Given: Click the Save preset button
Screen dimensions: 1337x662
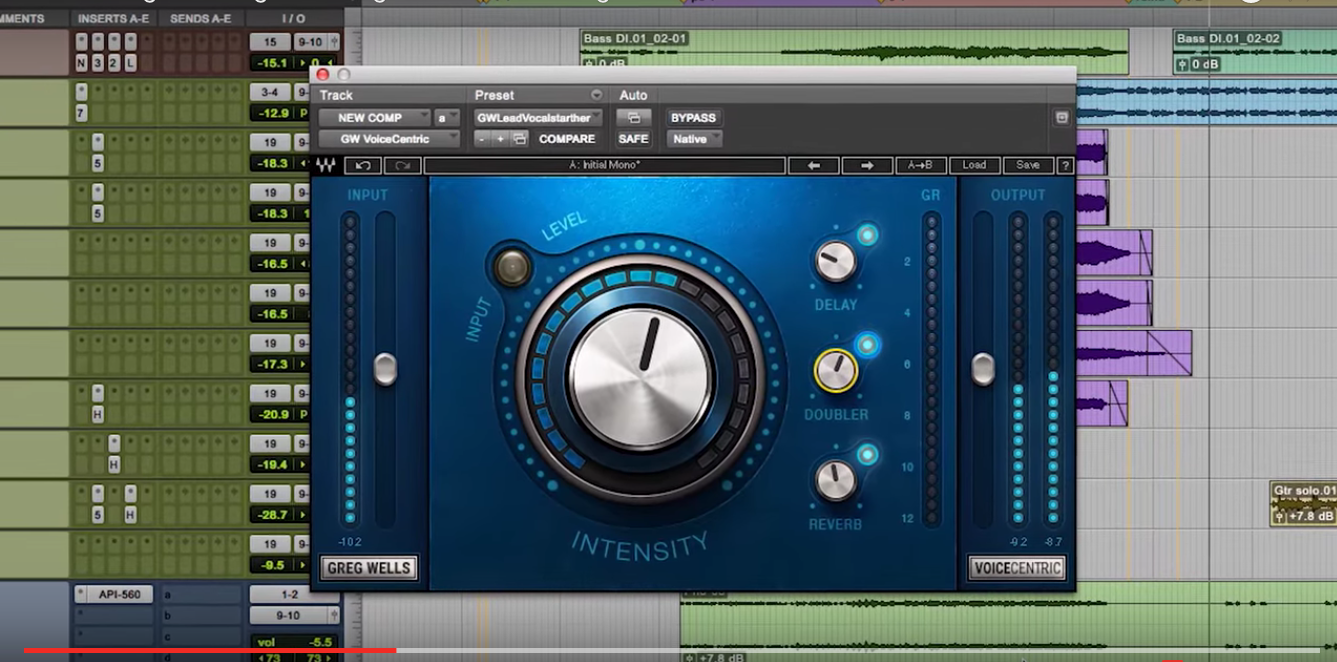Looking at the screenshot, I should [x=1028, y=165].
